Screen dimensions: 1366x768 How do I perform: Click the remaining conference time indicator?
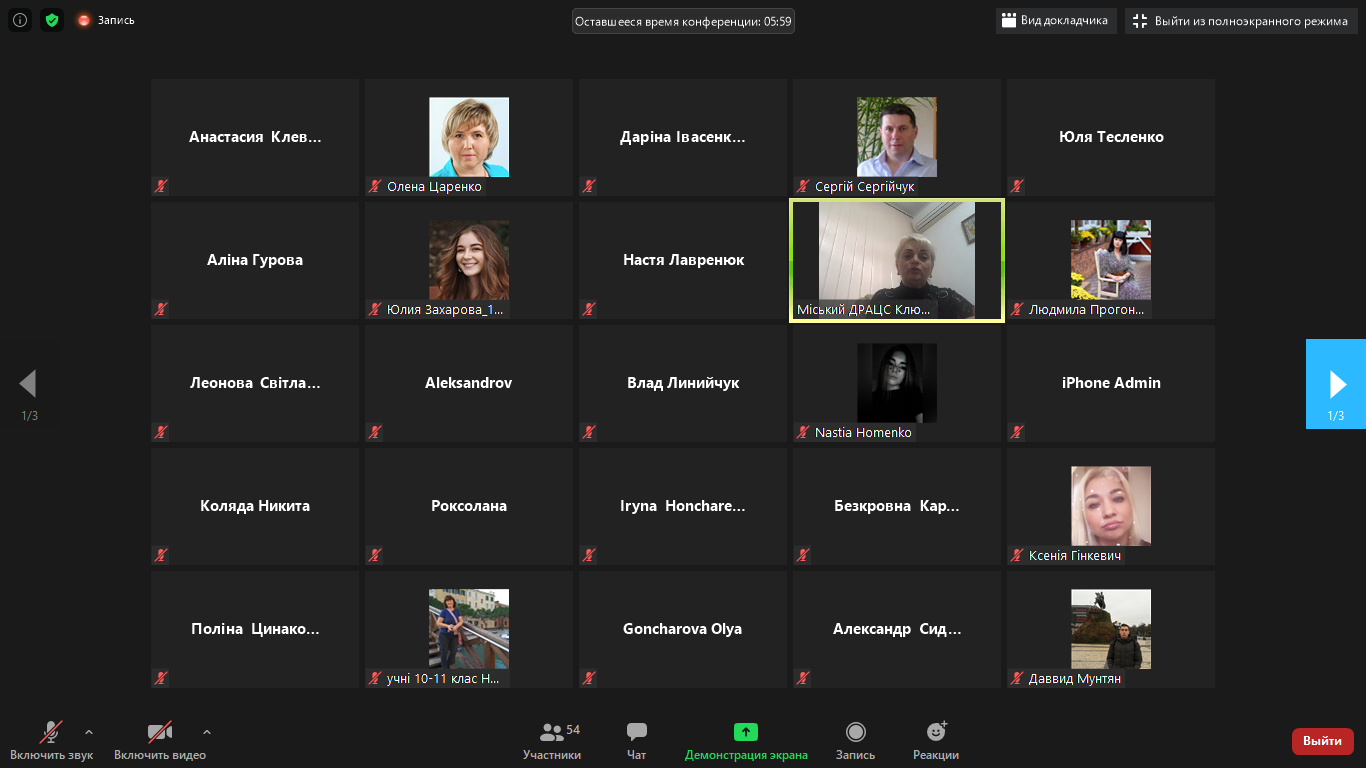tap(683, 21)
